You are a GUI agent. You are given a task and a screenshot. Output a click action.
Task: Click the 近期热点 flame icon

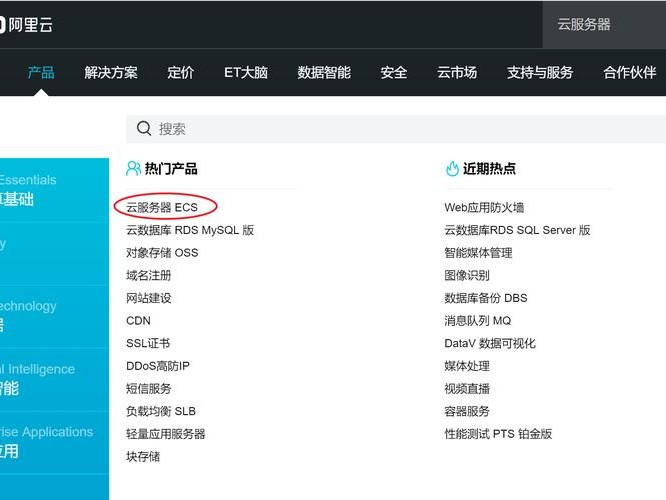coord(452,168)
